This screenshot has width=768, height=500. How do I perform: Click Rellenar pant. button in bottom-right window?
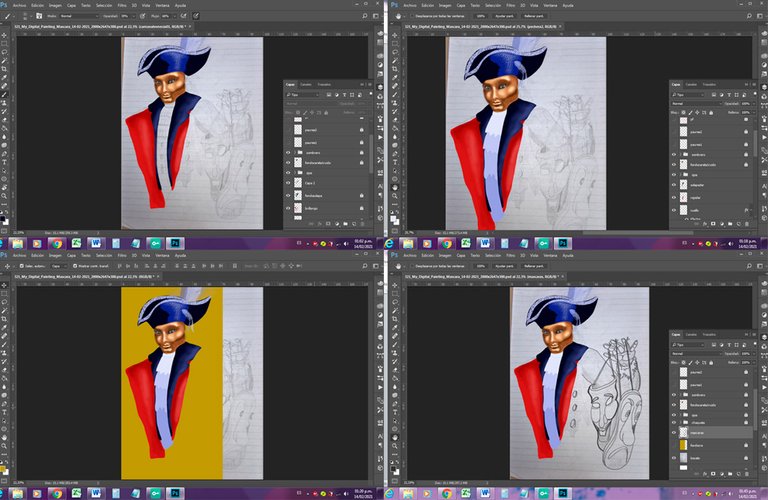(534, 266)
